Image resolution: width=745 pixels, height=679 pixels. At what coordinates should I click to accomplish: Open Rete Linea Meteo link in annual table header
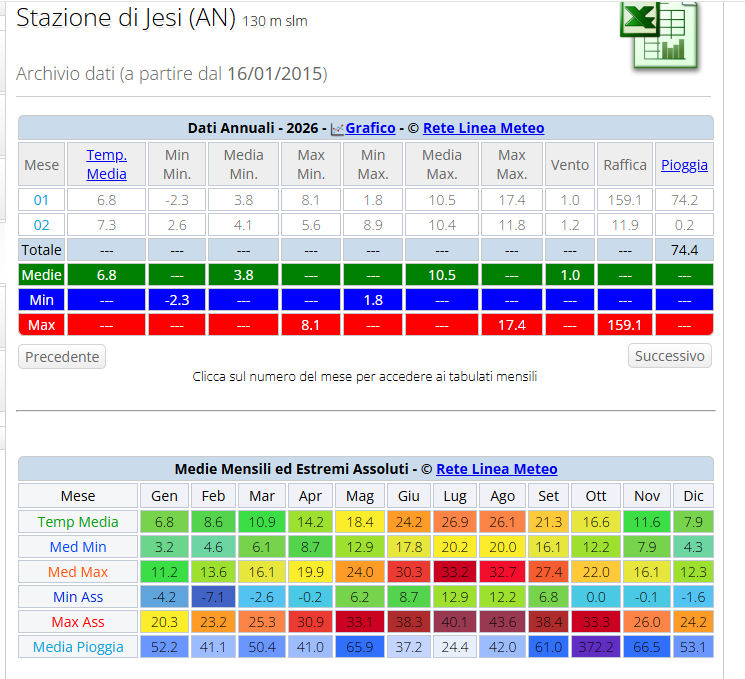(483, 128)
